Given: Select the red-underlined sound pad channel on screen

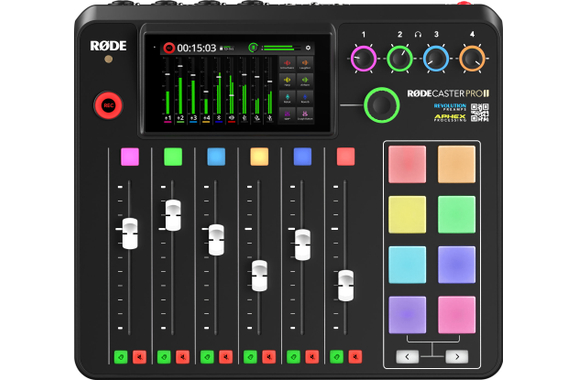Looking at the screenshot, I should (231, 118).
